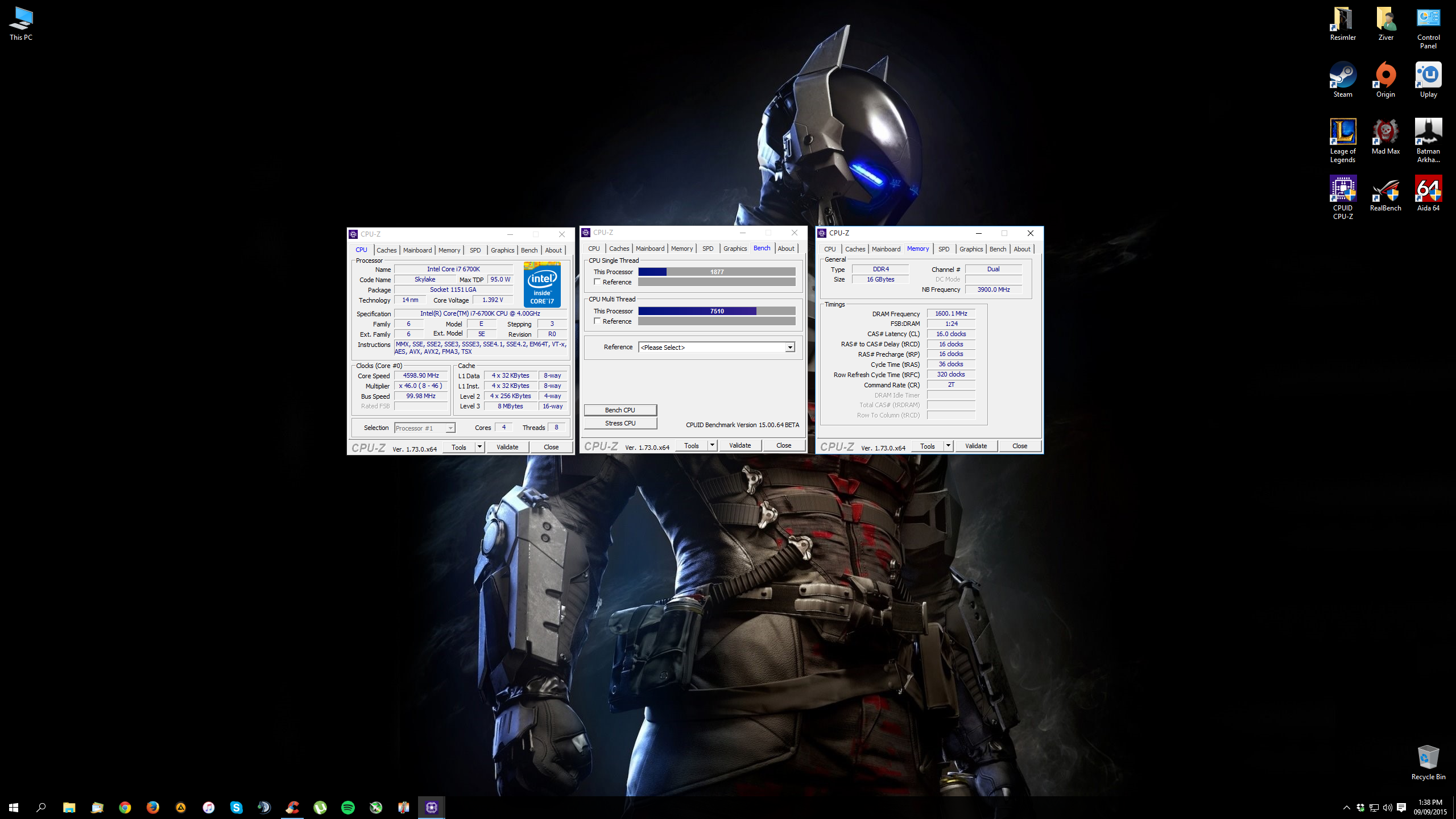Open the Reference <Please Select> combo box

point(717,348)
